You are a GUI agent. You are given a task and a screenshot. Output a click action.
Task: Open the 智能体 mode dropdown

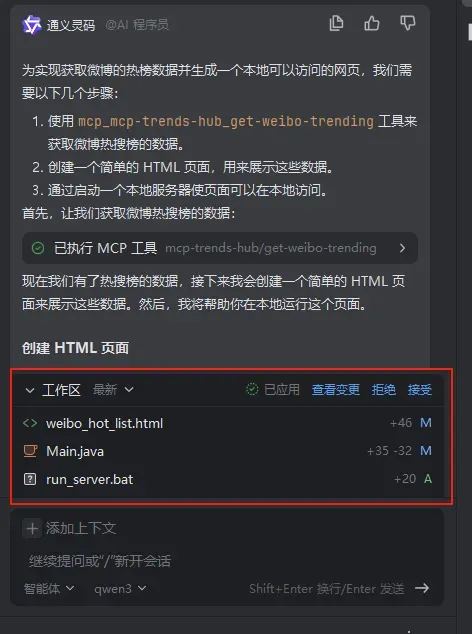pos(49,588)
